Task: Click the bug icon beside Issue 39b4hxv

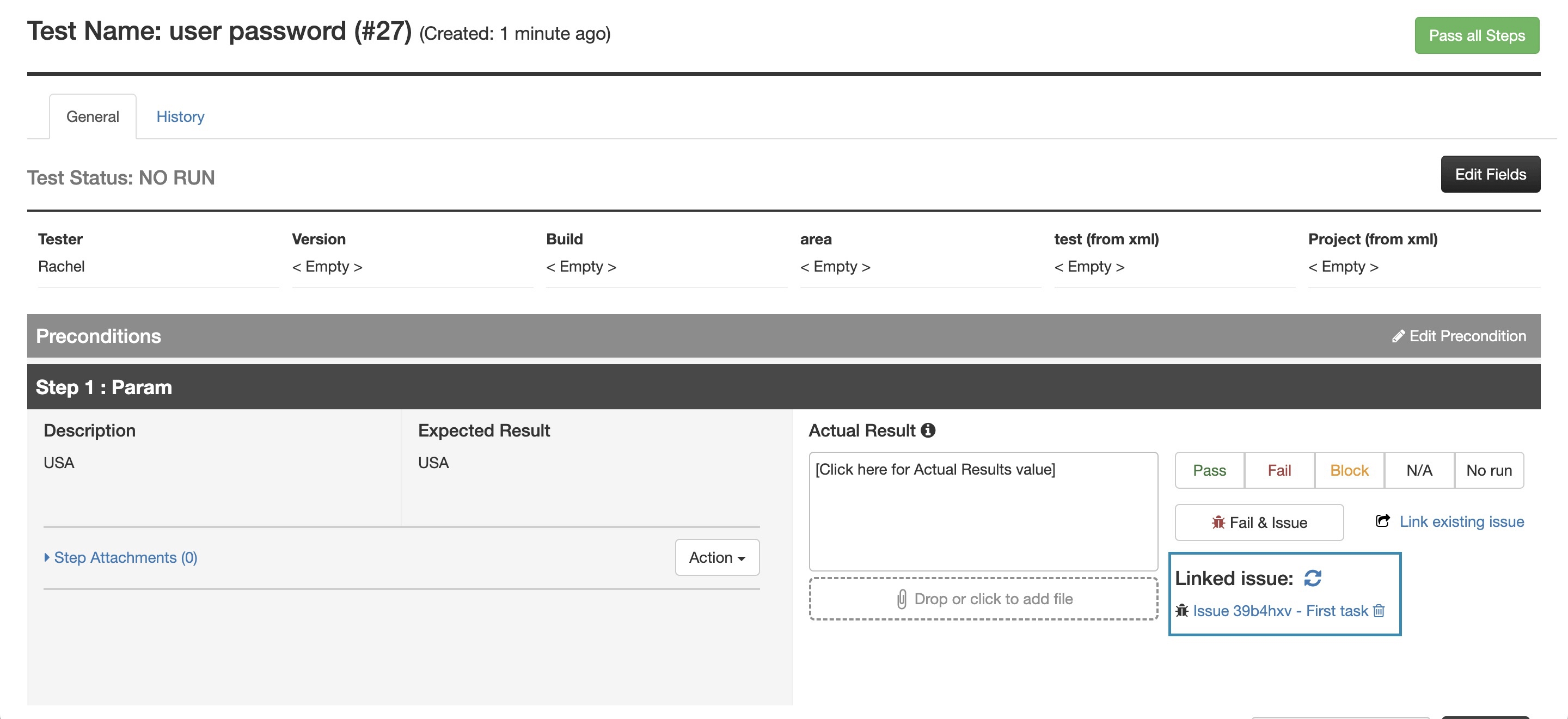Action: 1181,611
